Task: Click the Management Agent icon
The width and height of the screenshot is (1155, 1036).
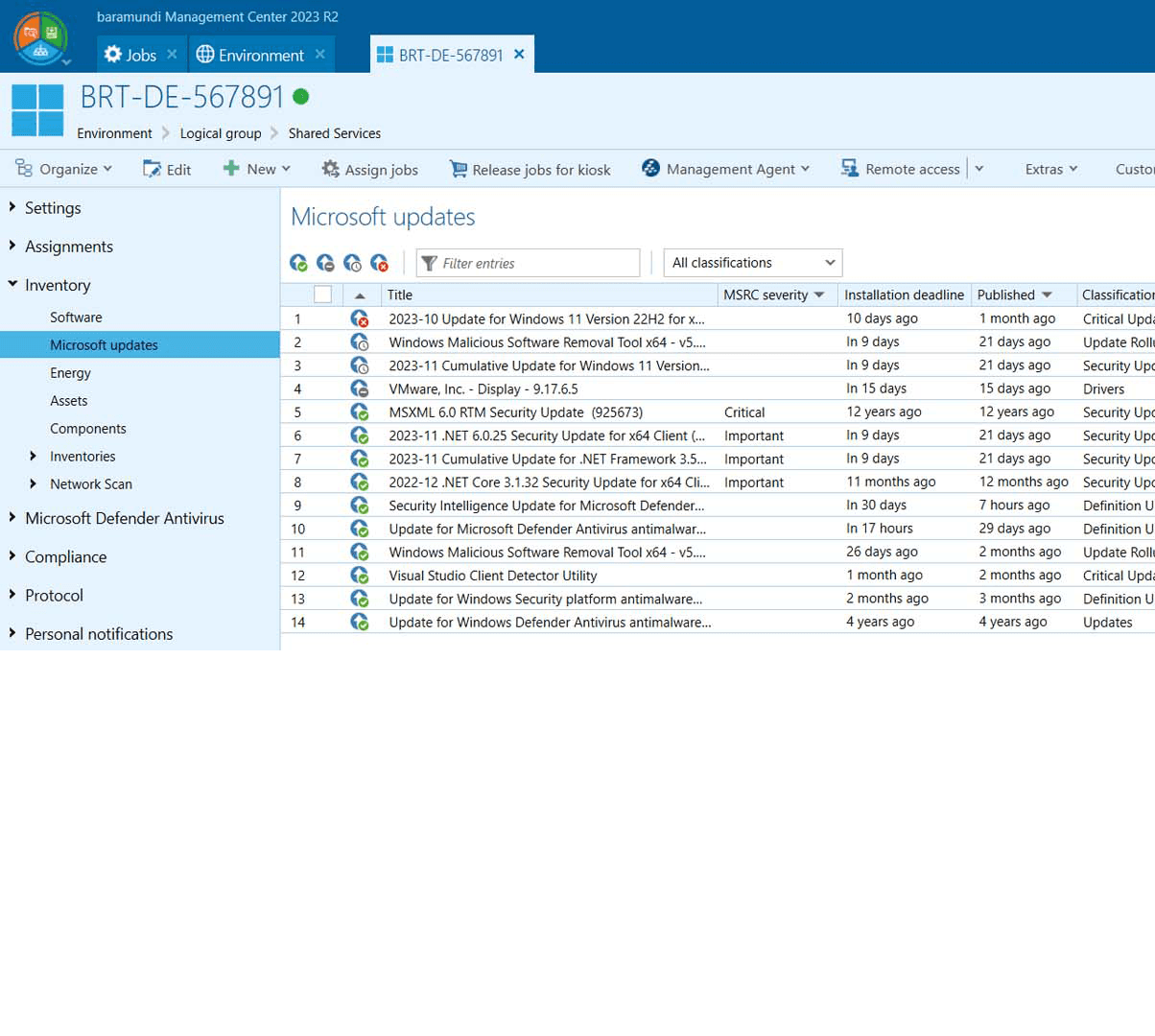Action: (x=650, y=168)
